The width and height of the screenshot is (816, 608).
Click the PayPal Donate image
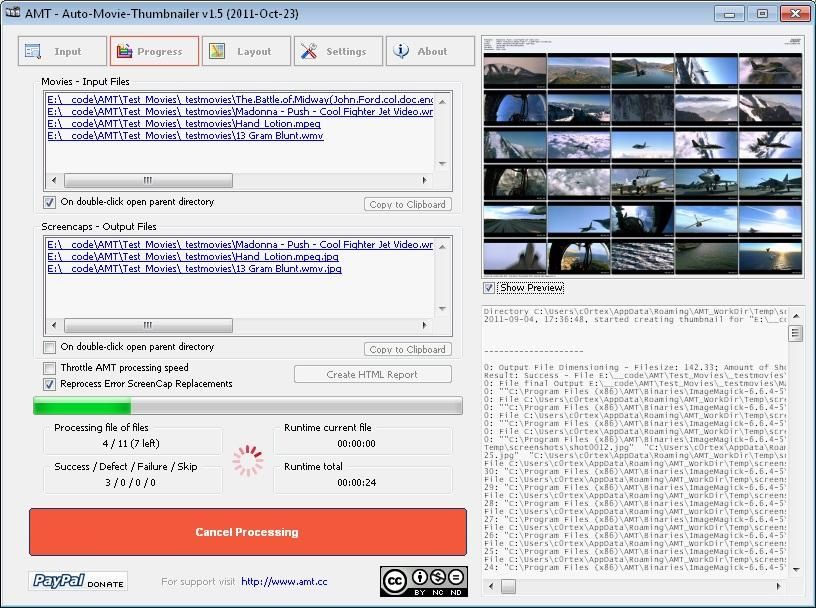point(79,582)
